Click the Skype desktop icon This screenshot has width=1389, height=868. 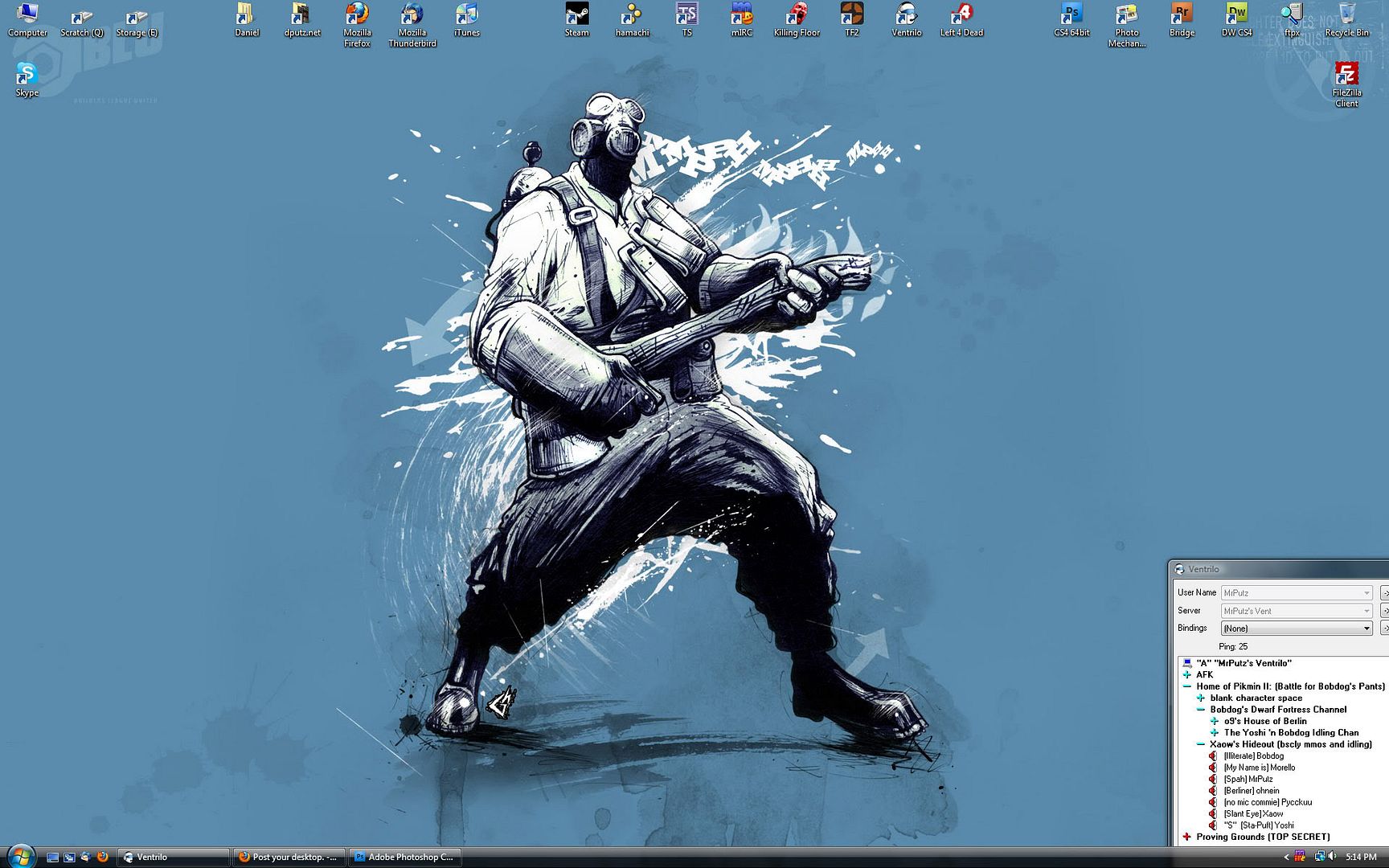[27, 79]
